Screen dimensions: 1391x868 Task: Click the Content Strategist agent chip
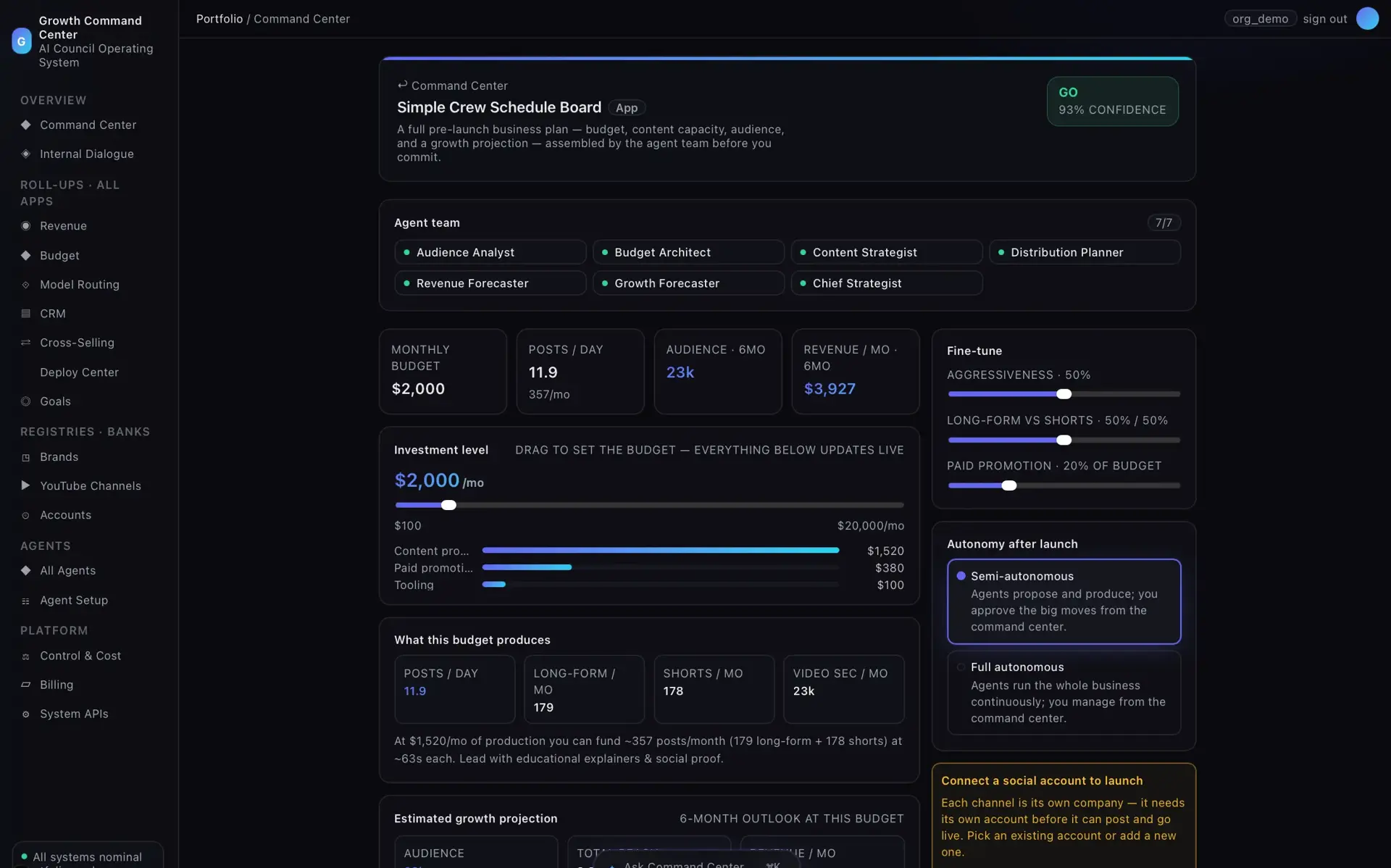point(886,252)
